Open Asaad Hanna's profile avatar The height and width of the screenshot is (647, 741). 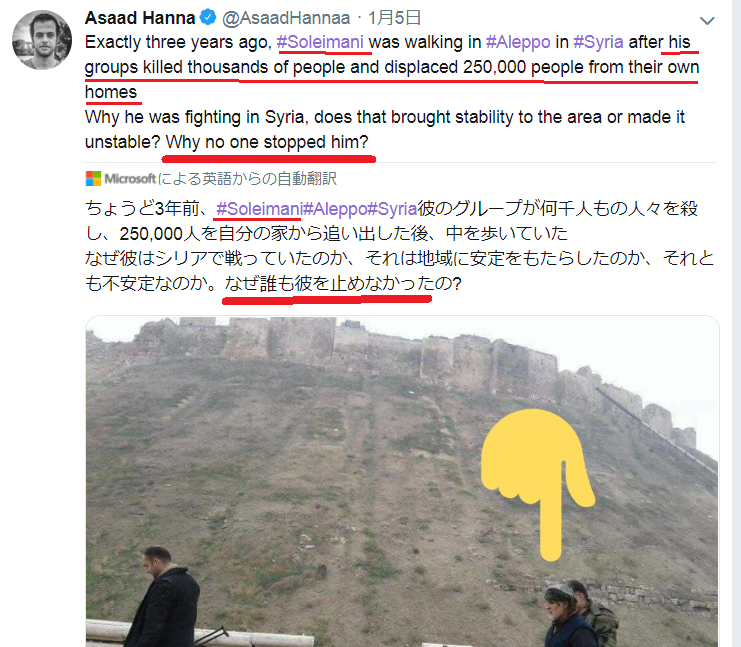42,40
